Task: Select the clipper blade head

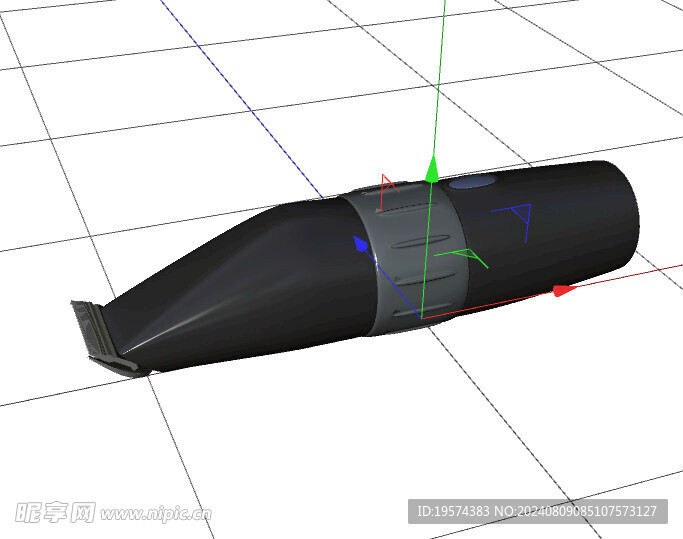Action: coord(107,338)
